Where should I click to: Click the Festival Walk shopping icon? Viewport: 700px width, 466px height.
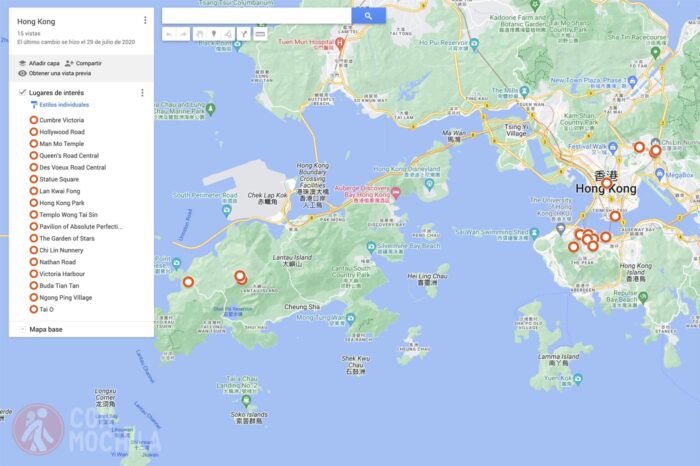[613, 147]
